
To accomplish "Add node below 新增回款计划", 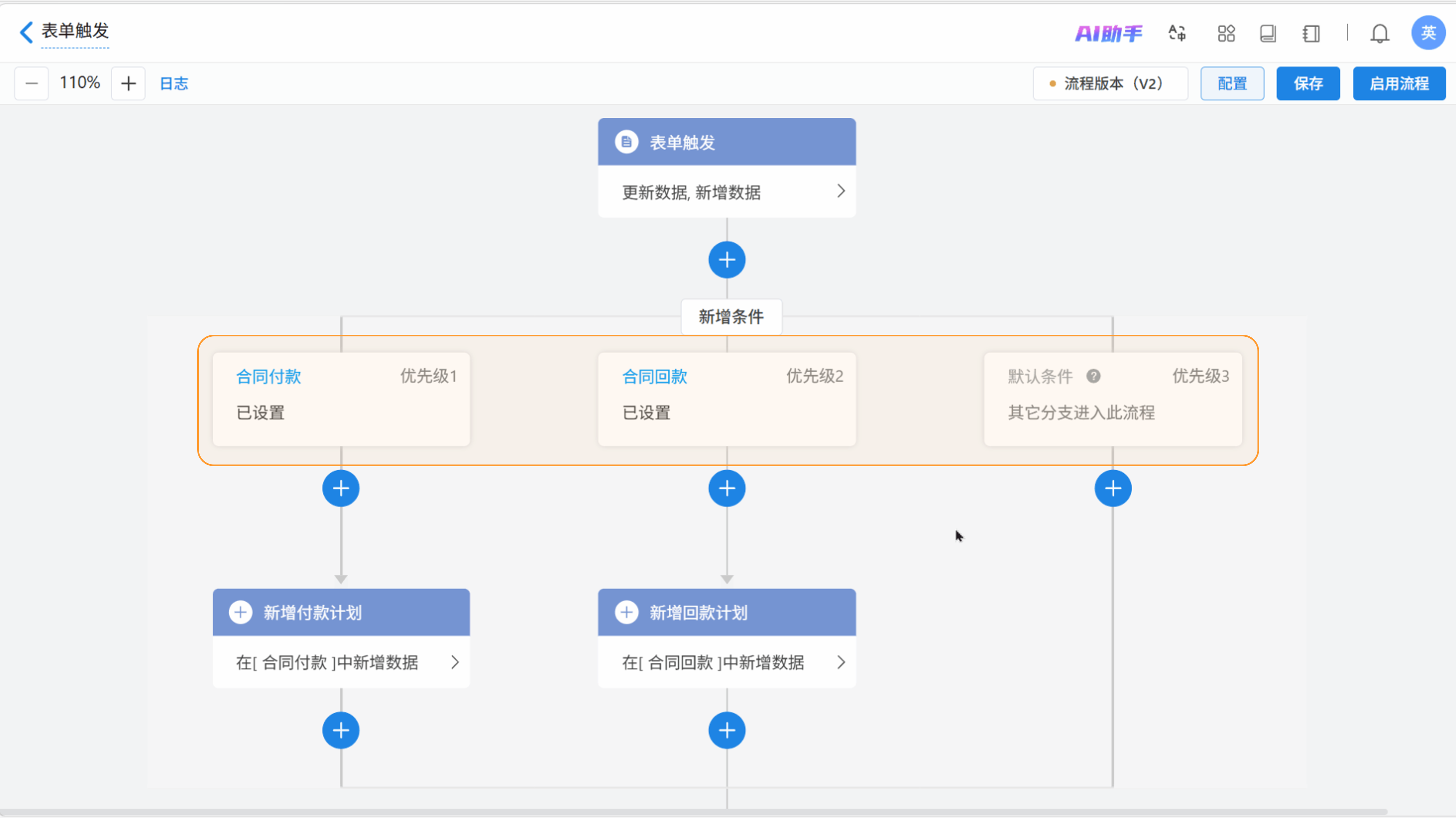I will 727,730.
